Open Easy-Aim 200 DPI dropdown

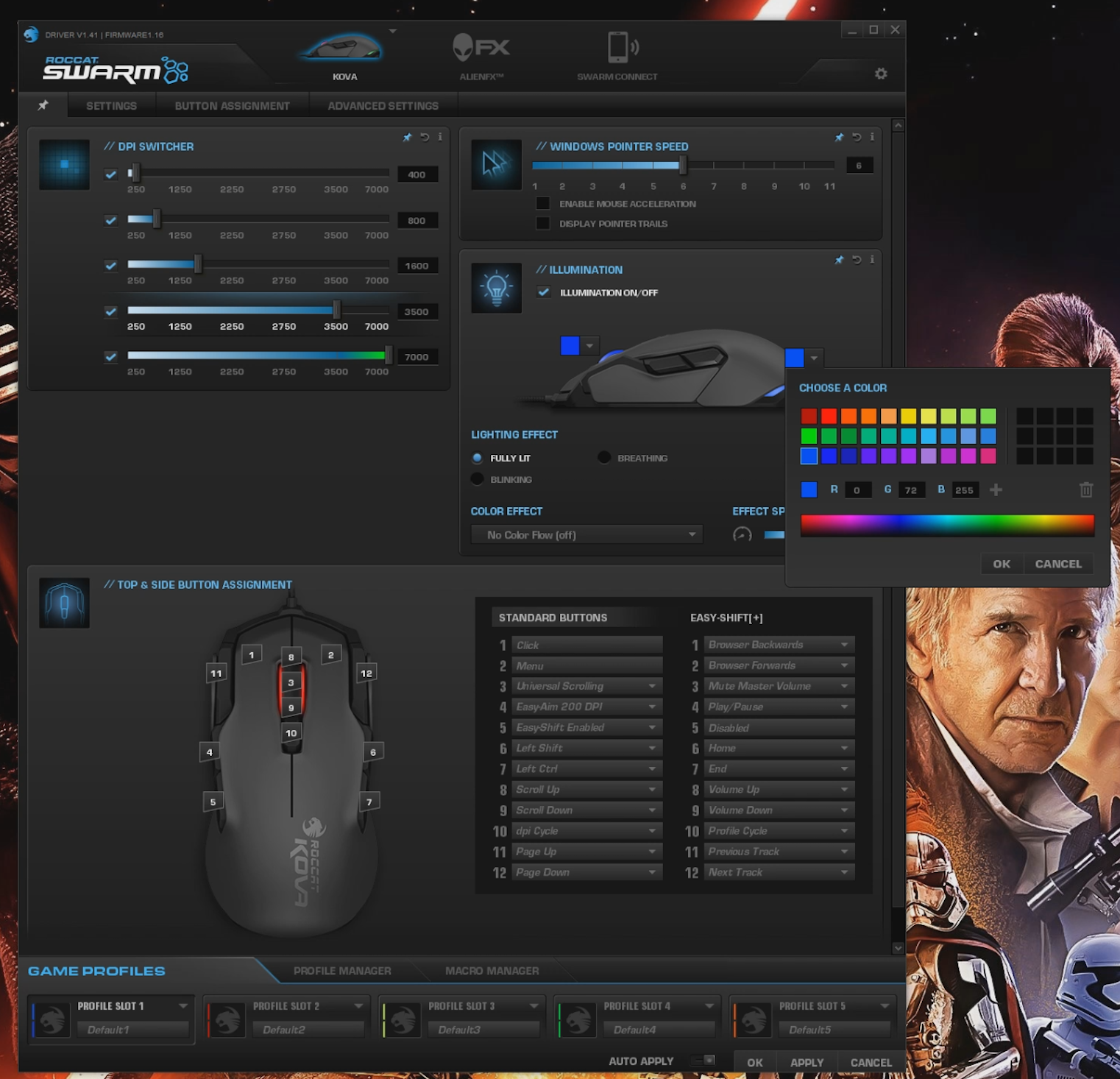586,707
